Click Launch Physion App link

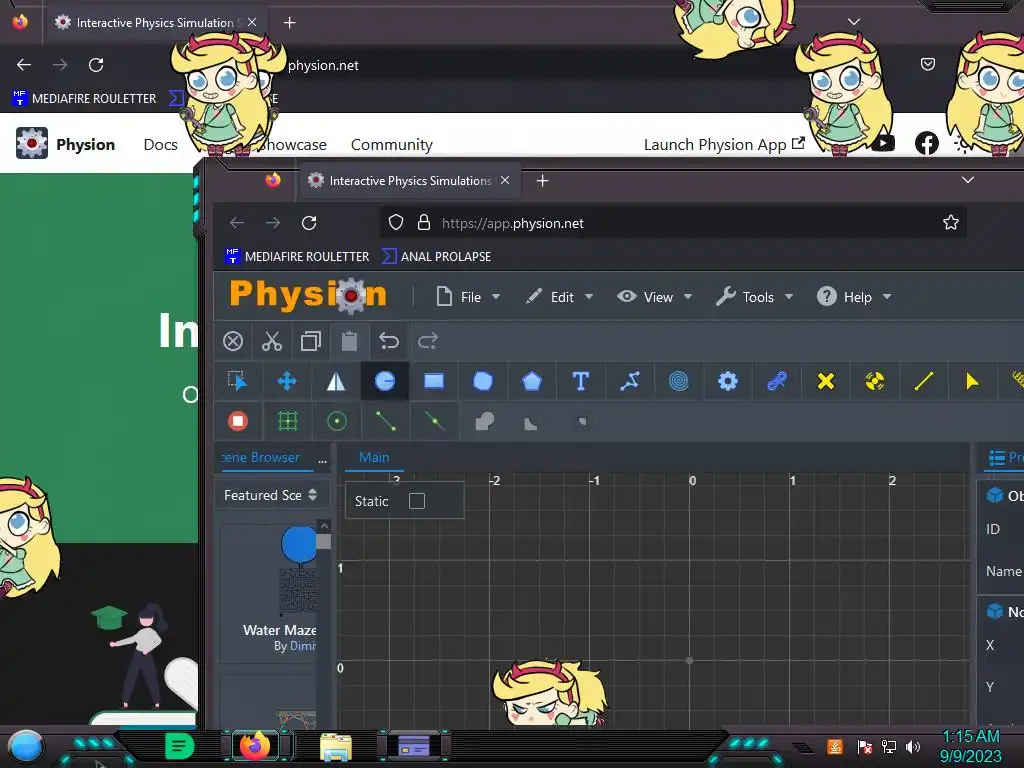click(724, 144)
